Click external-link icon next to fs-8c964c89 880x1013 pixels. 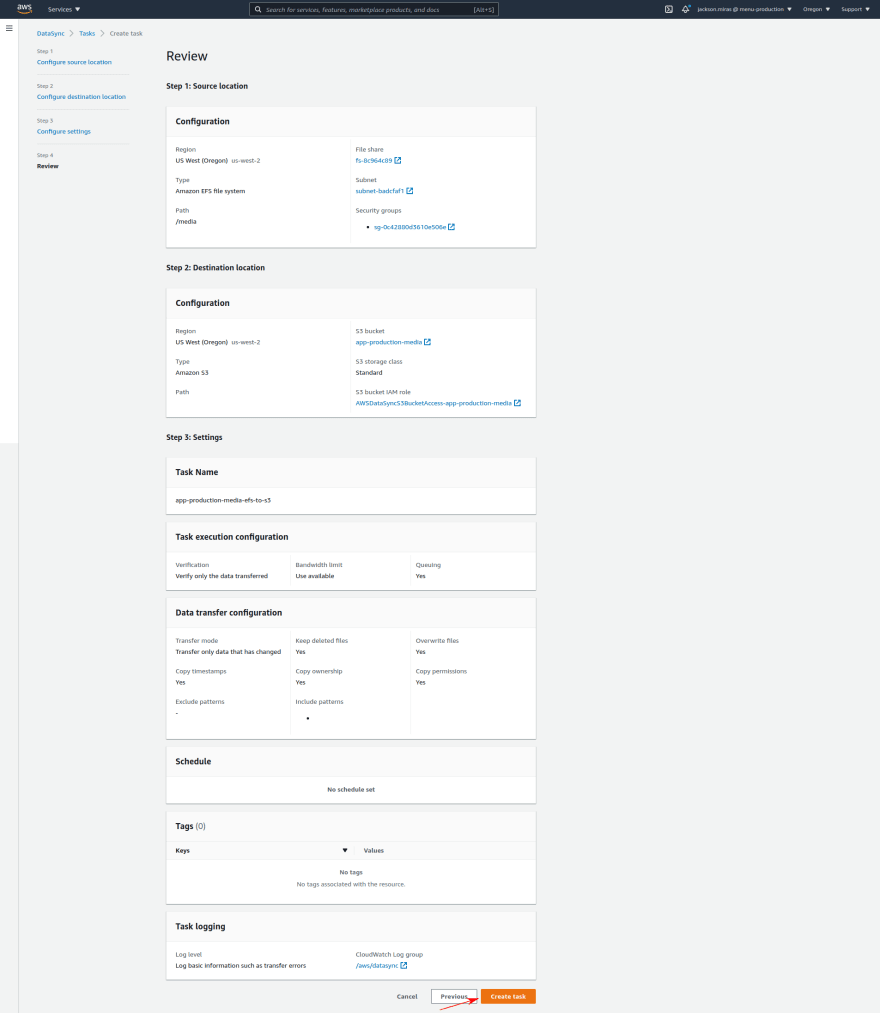coord(398,160)
